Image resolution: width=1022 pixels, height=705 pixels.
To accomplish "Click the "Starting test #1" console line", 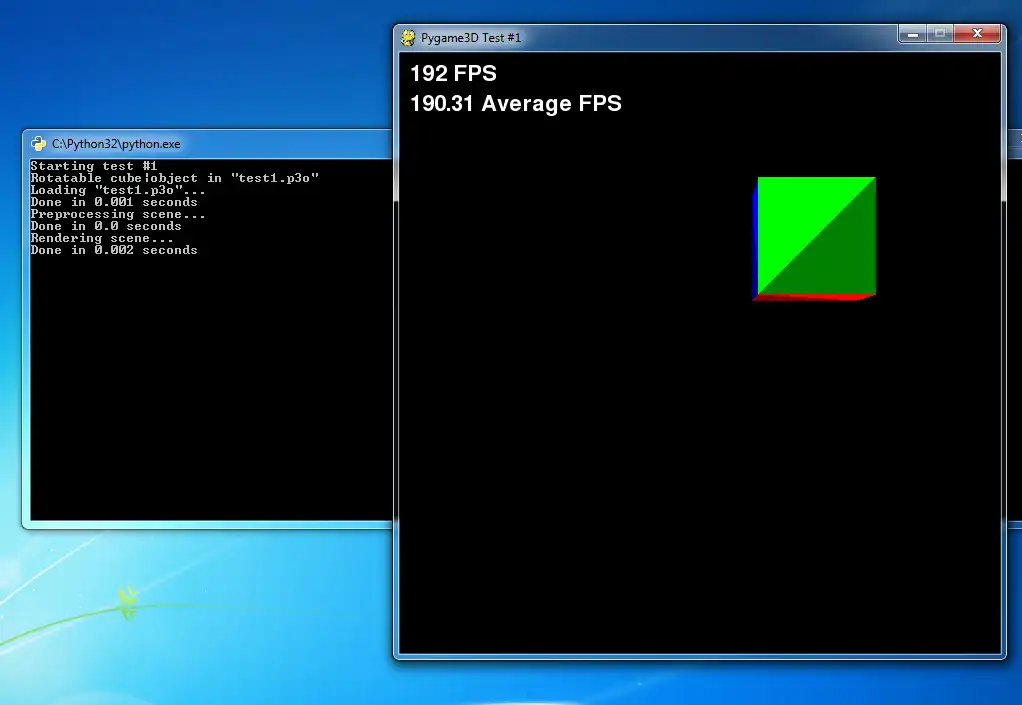I will 94,166.
